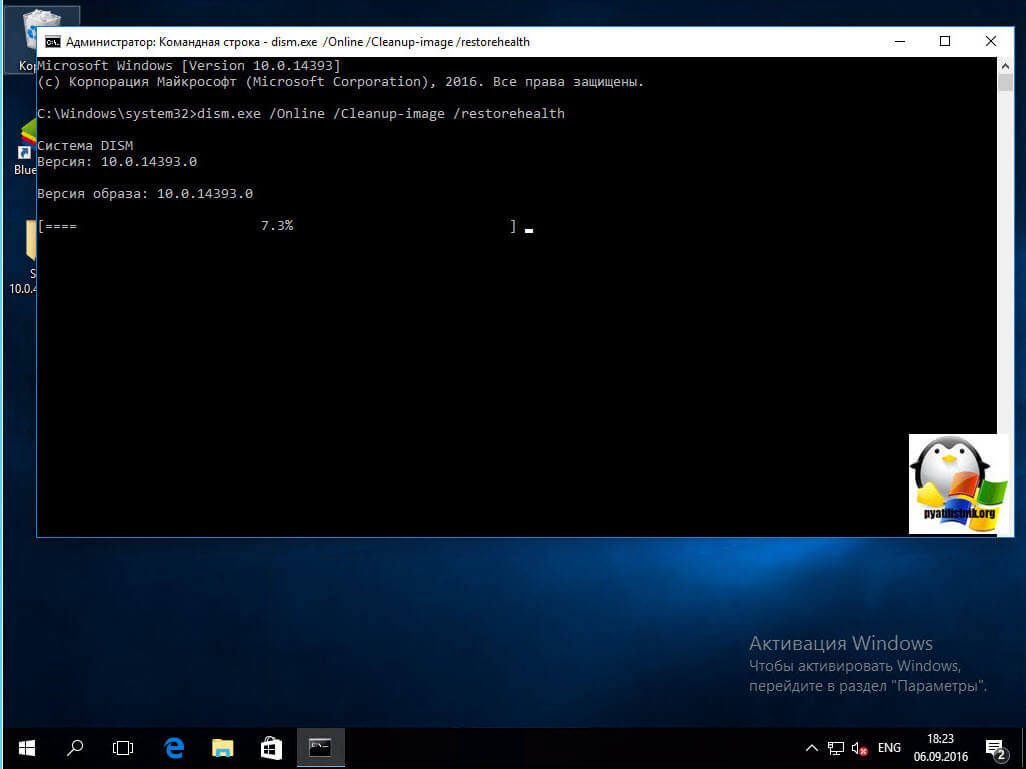Maximize the Command Prompt window

(945, 41)
